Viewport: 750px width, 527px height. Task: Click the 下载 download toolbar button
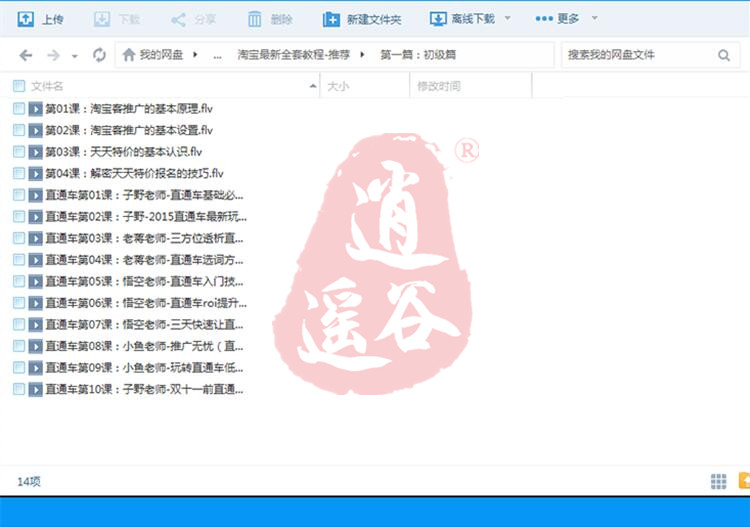tap(116, 19)
